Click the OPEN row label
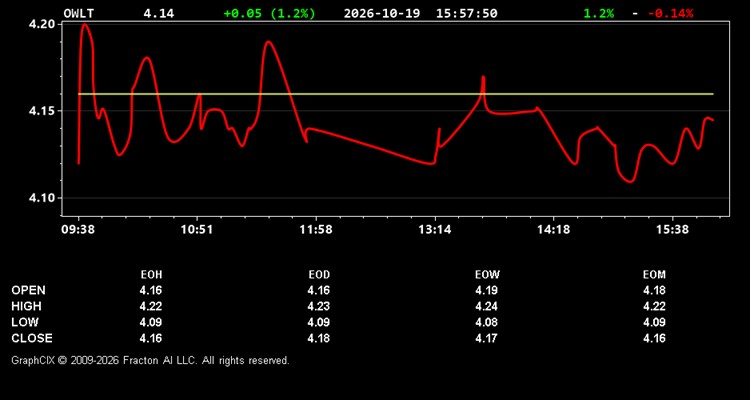Image resolution: width=750 pixels, height=400 pixels. click(29, 290)
